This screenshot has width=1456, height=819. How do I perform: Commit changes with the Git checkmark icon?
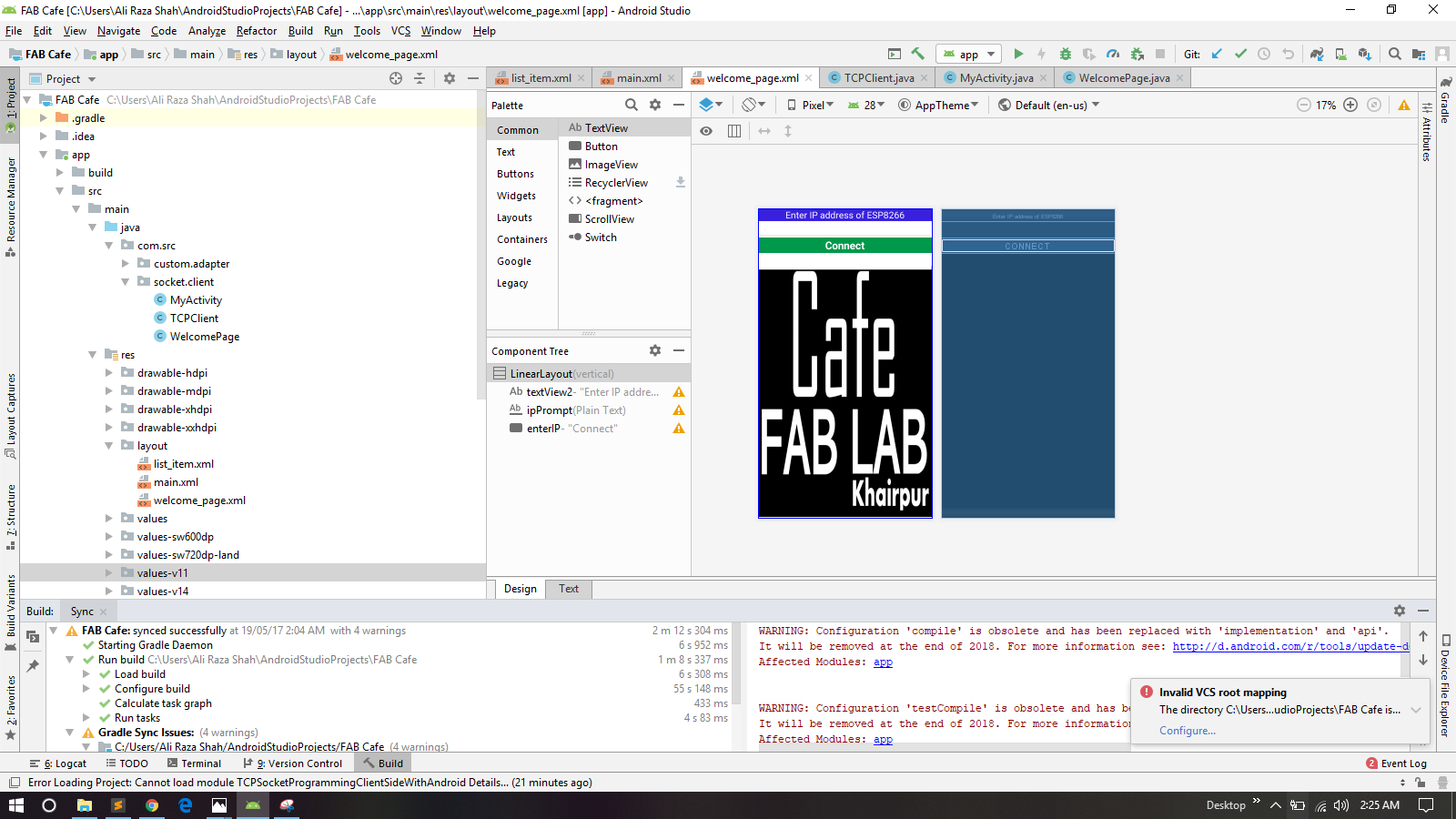pos(1240,54)
